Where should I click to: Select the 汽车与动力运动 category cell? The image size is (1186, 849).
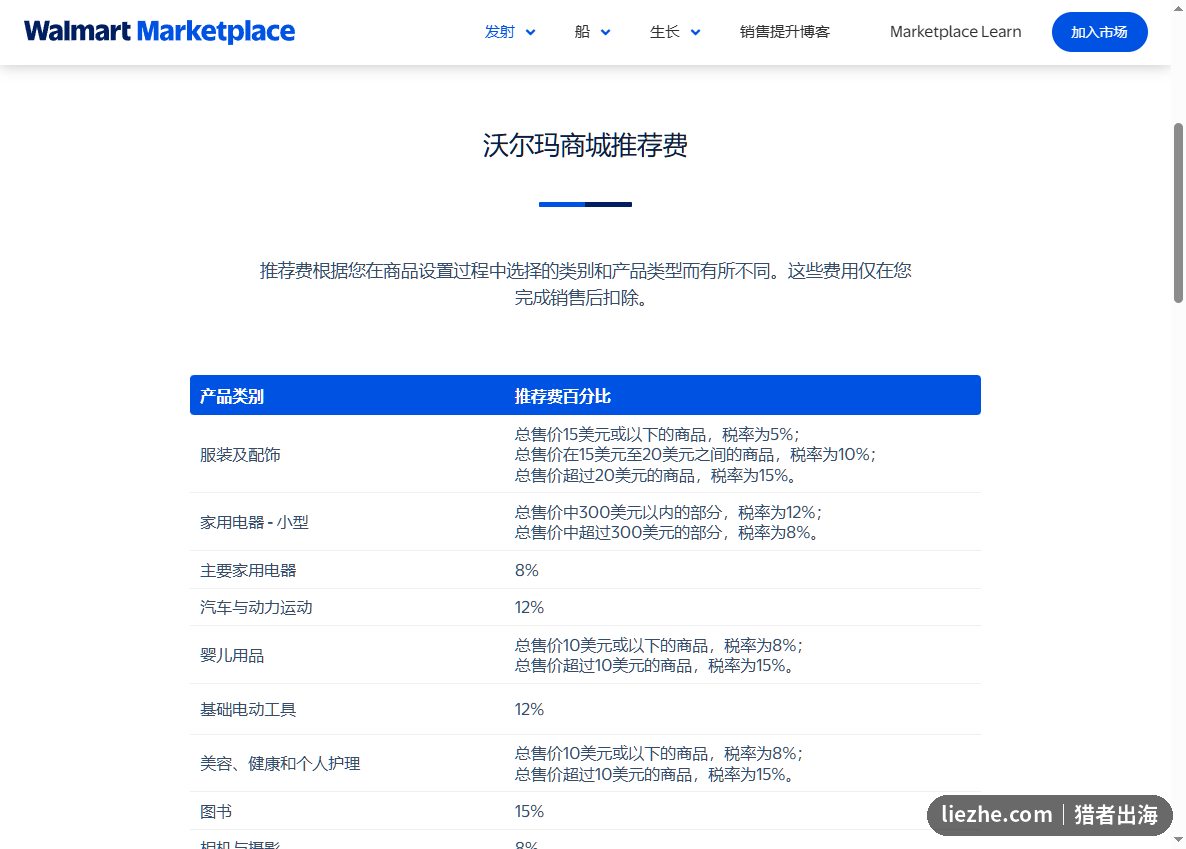point(256,608)
